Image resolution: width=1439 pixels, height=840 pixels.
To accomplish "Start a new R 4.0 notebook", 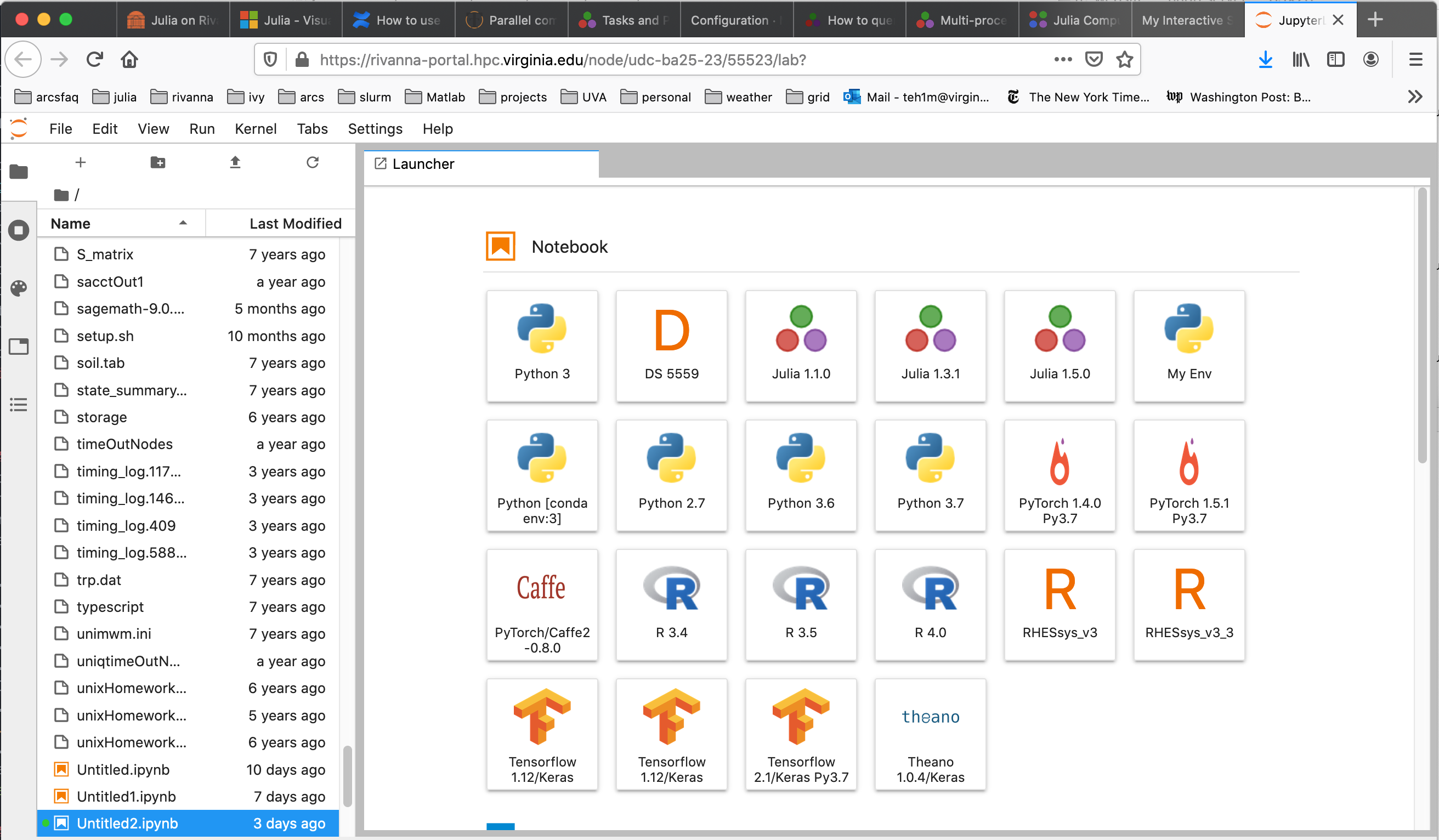I will click(x=930, y=604).
